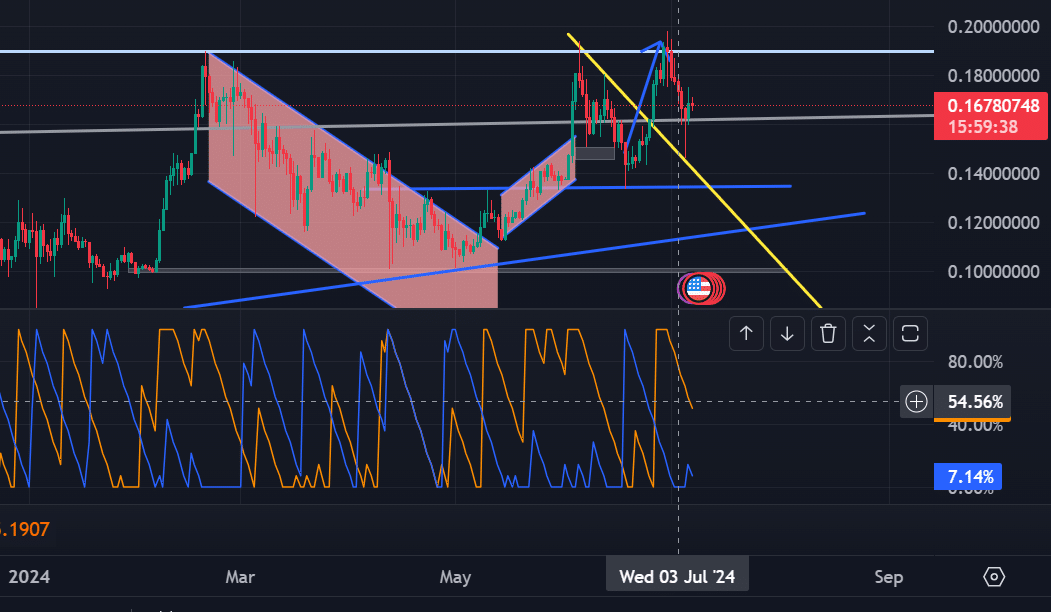
Task: Click the plus button beside 54.56%
Action: coord(916,402)
